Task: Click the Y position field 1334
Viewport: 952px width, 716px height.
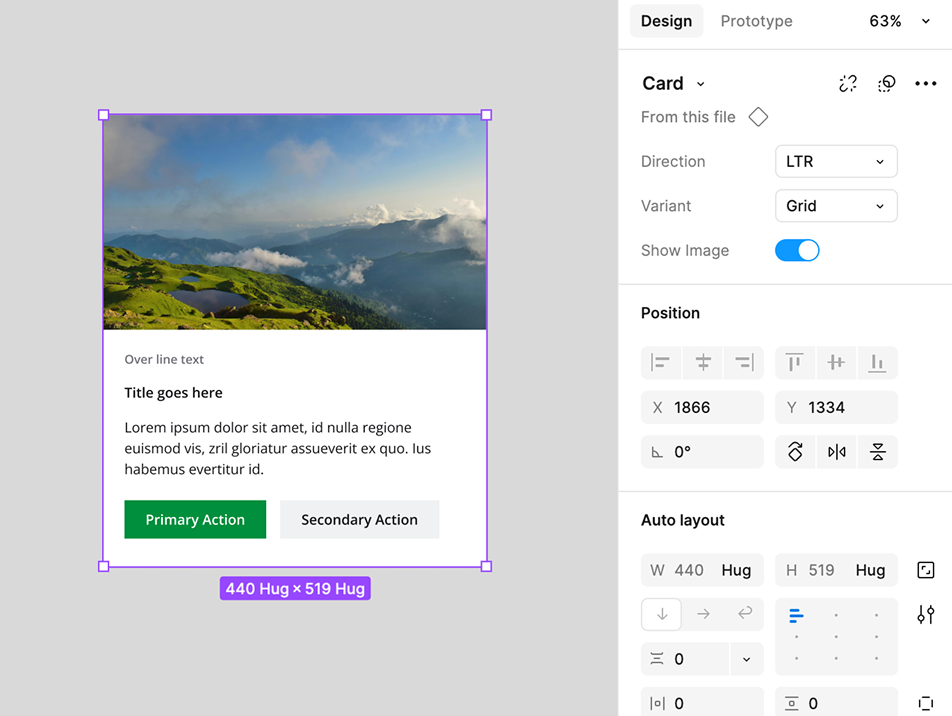Action: [836, 407]
